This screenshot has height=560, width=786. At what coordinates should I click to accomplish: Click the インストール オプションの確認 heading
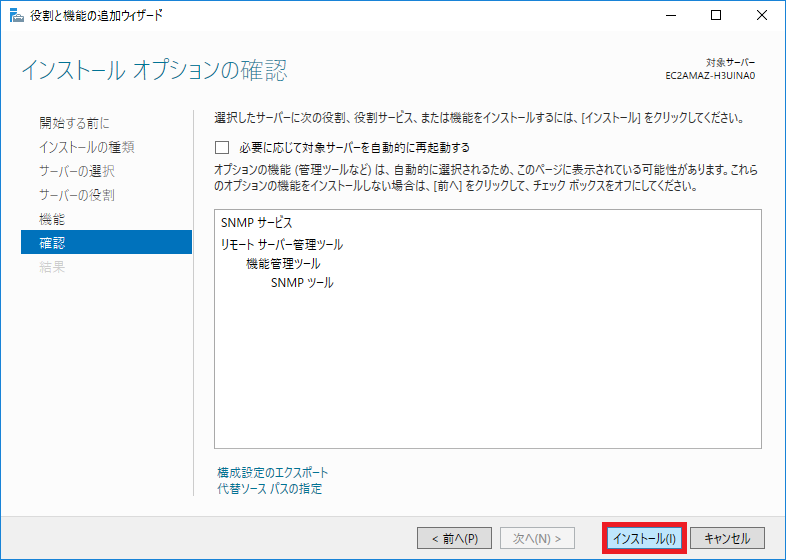click(x=154, y=70)
